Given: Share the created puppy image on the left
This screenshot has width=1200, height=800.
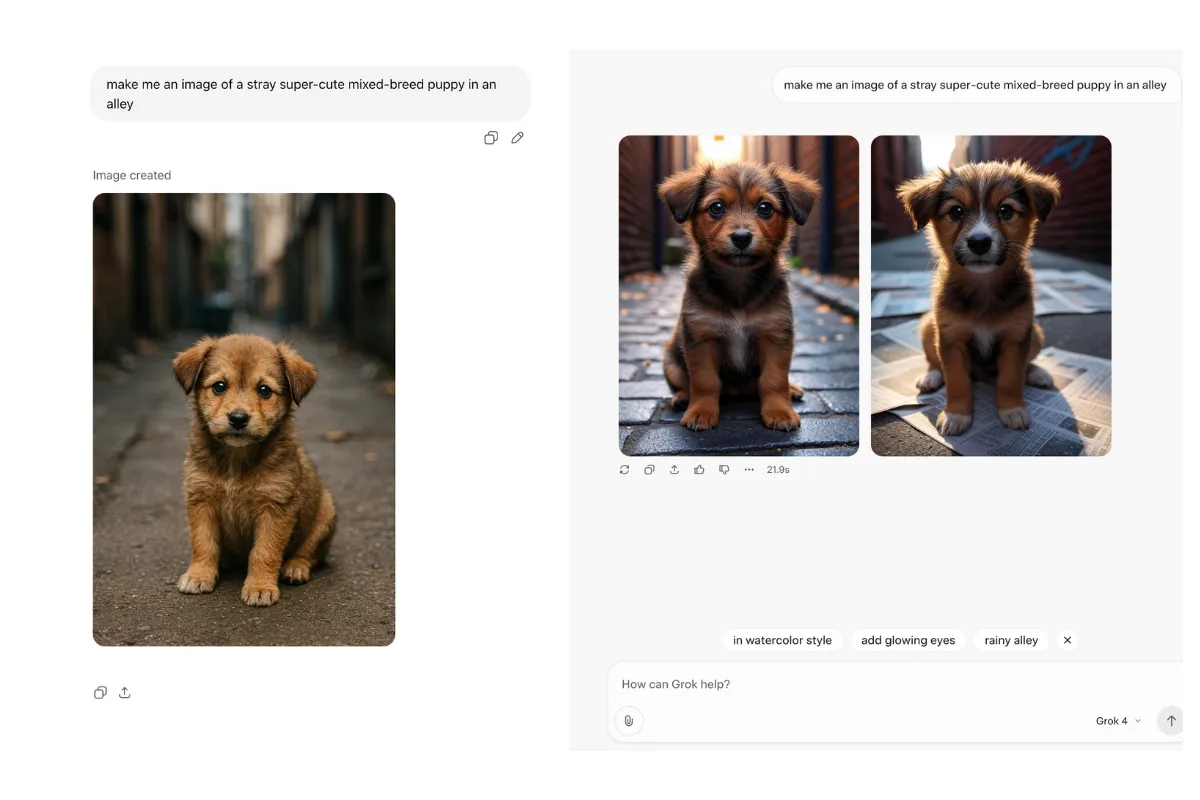Looking at the screenshot, I should (125, 692).
